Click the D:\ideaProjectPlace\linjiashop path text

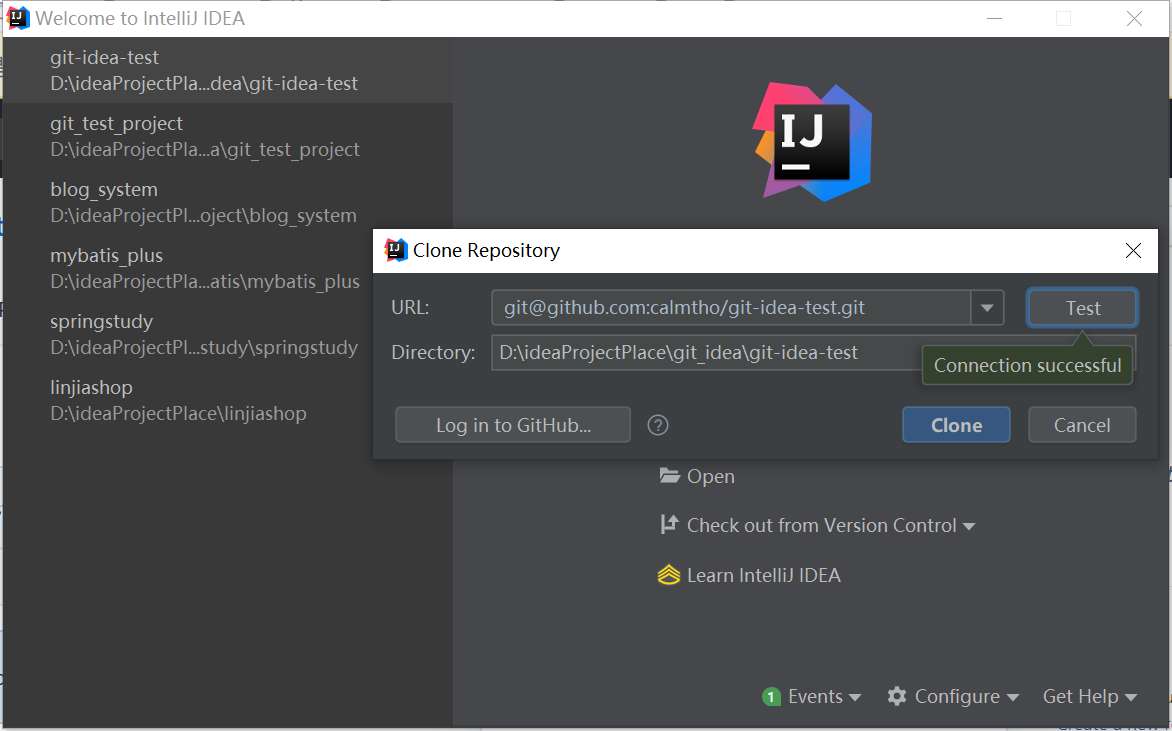178,413
